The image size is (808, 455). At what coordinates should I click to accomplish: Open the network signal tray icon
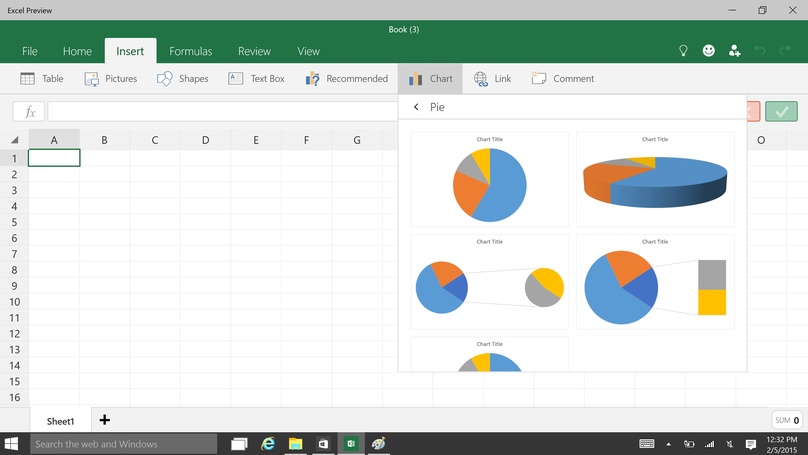710,444
